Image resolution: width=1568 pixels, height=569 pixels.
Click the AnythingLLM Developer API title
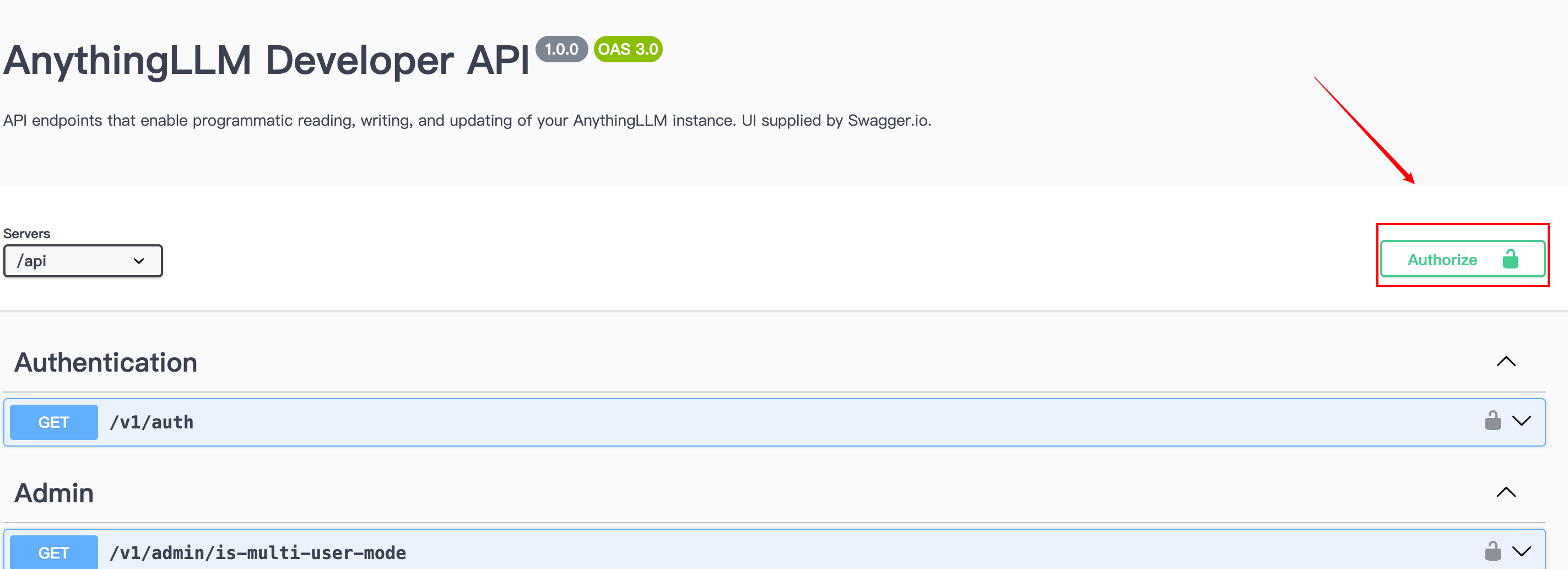(x=267, y=61)
